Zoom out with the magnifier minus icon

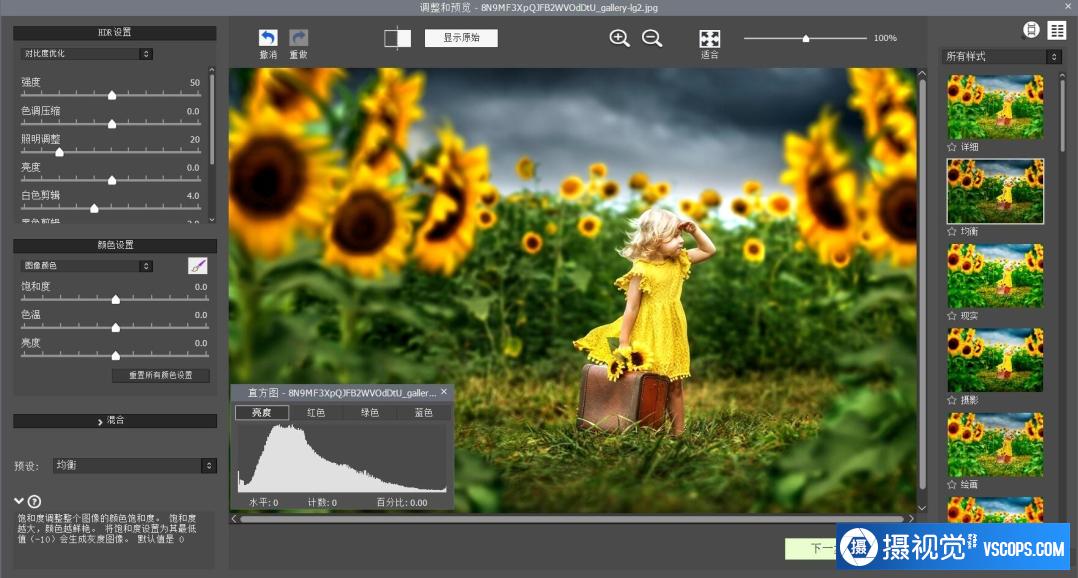click(652, 38)
